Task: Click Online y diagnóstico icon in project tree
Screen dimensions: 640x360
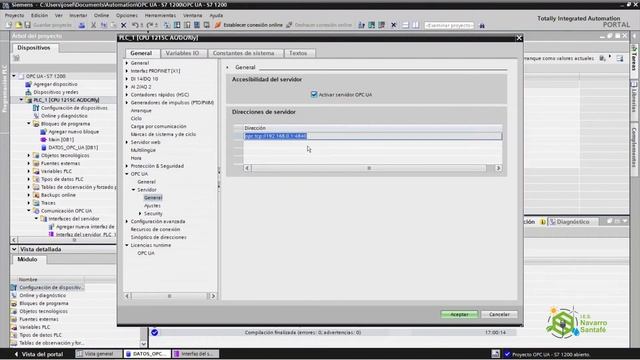Action: [x=36, y=116]
